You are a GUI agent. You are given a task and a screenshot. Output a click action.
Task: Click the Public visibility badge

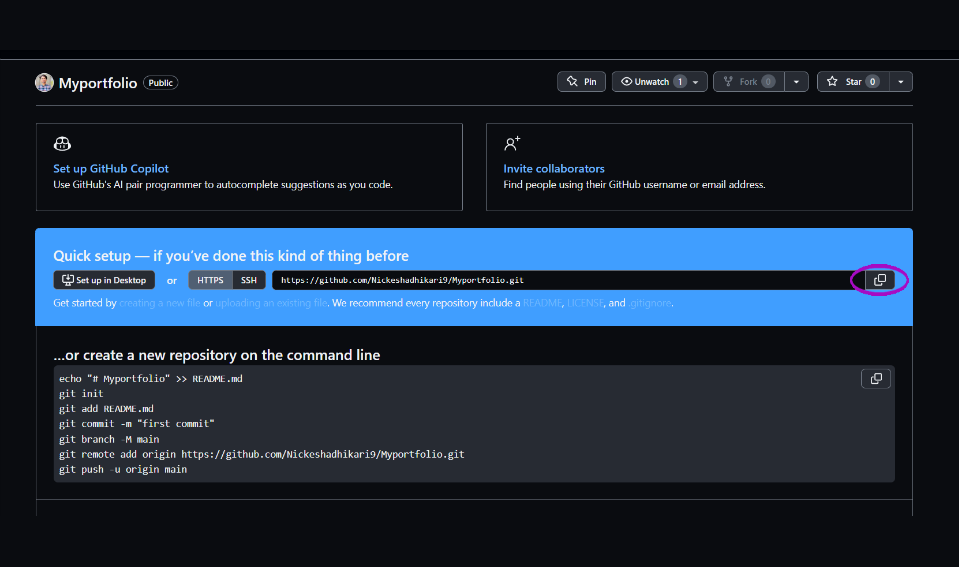point(161,83)
